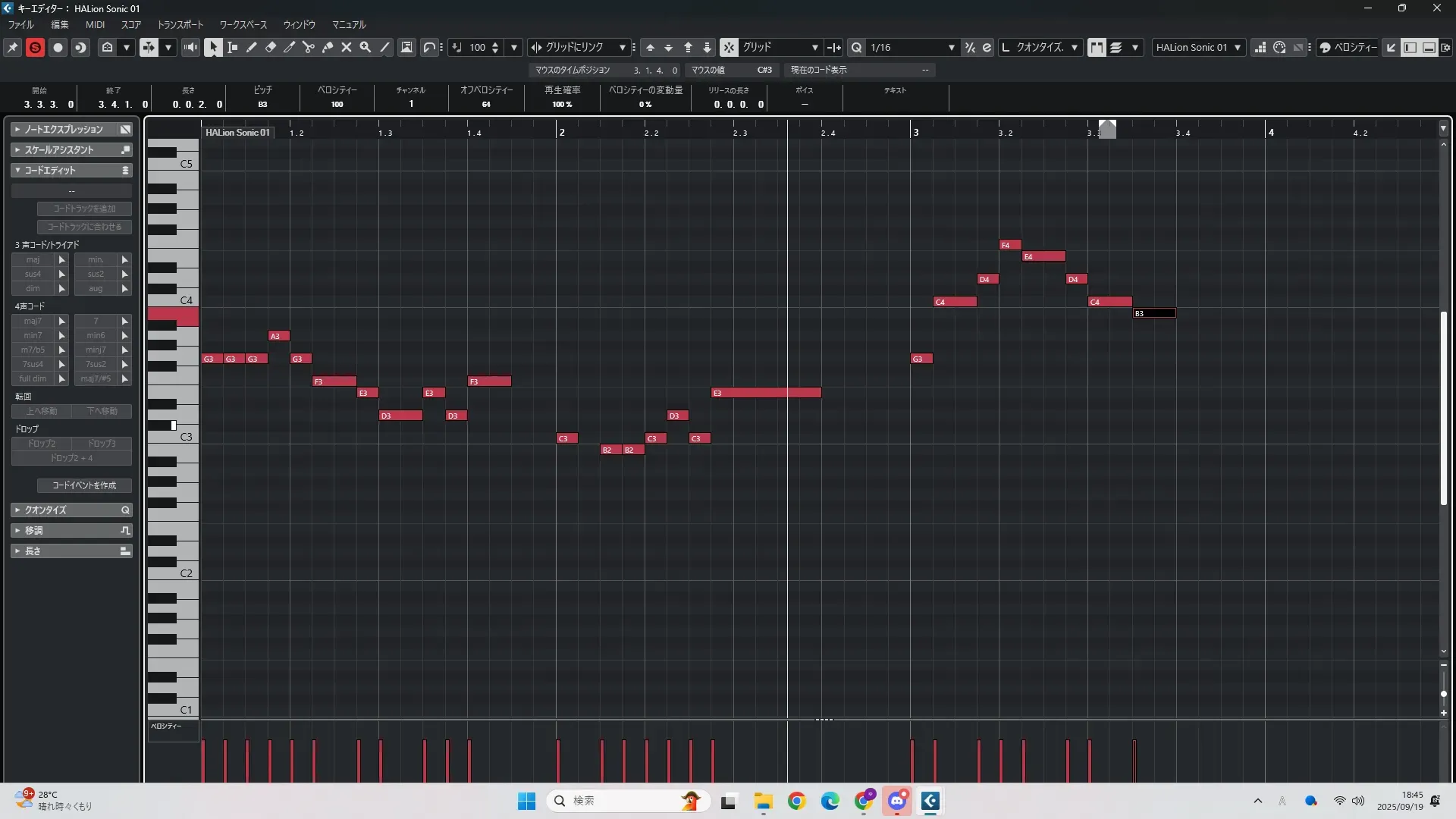The height and width of the screenshot is (819, 1456).
Task: Select the Mute X tool
Action: tap(347, 47)
